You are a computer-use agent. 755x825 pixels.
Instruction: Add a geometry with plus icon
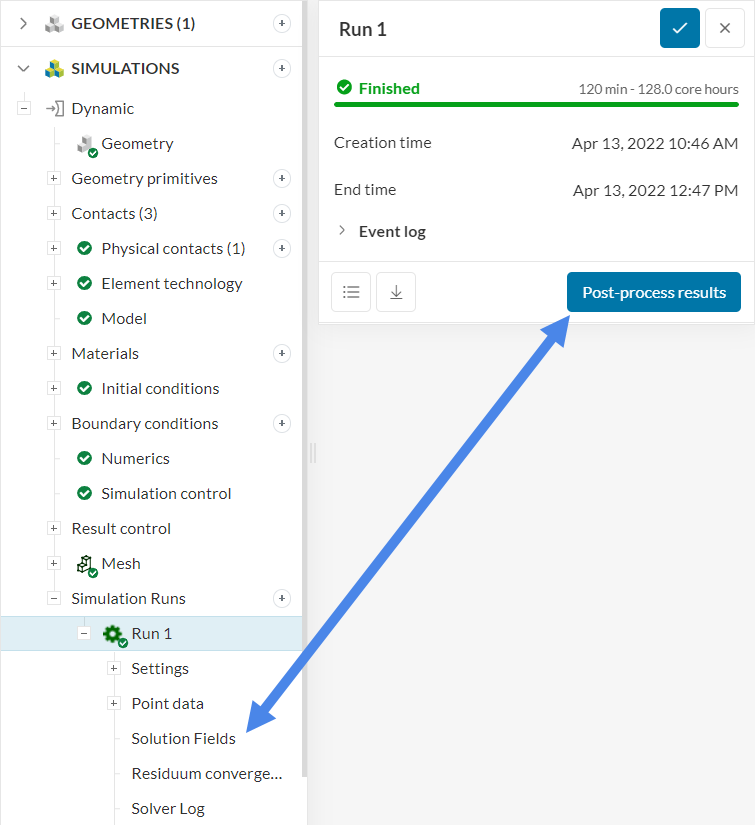[x=282, y=23]
